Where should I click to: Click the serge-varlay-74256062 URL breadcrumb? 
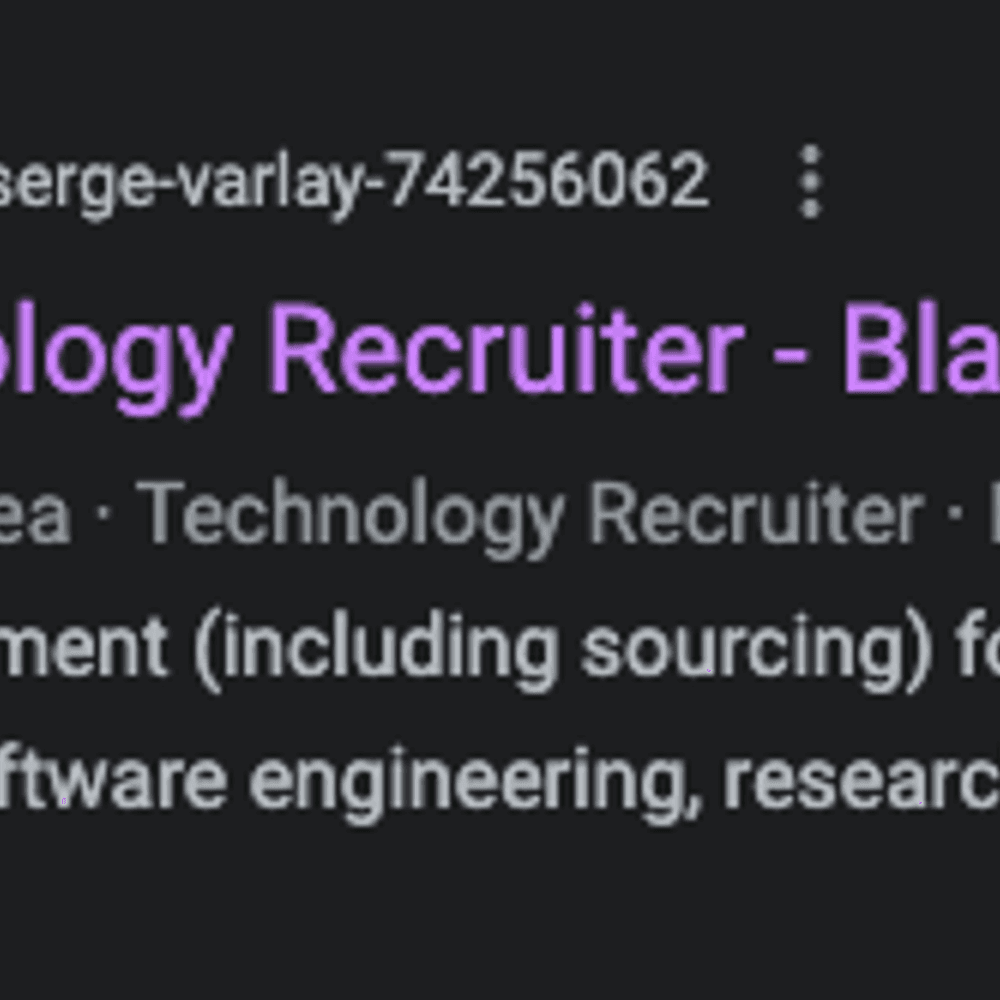coord(354,183)
